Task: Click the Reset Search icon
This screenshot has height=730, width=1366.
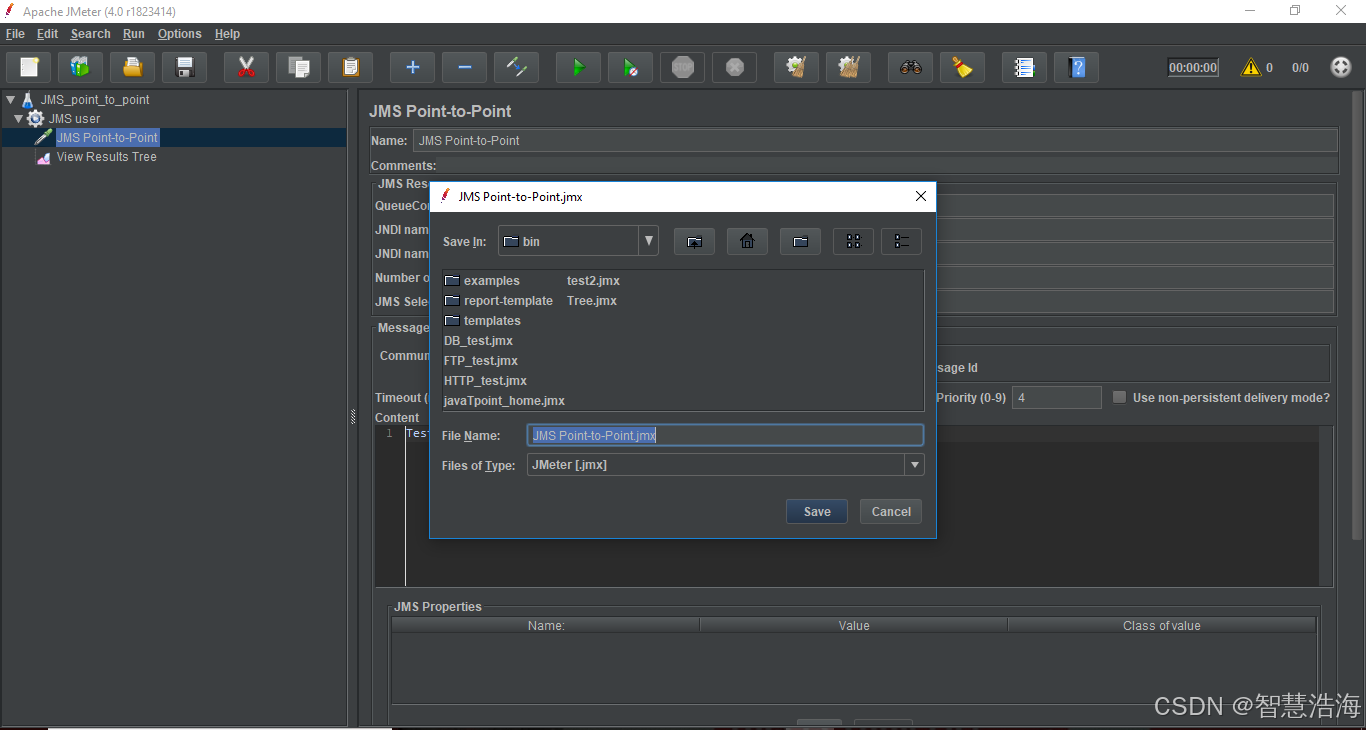Action: tap(962, 67)
